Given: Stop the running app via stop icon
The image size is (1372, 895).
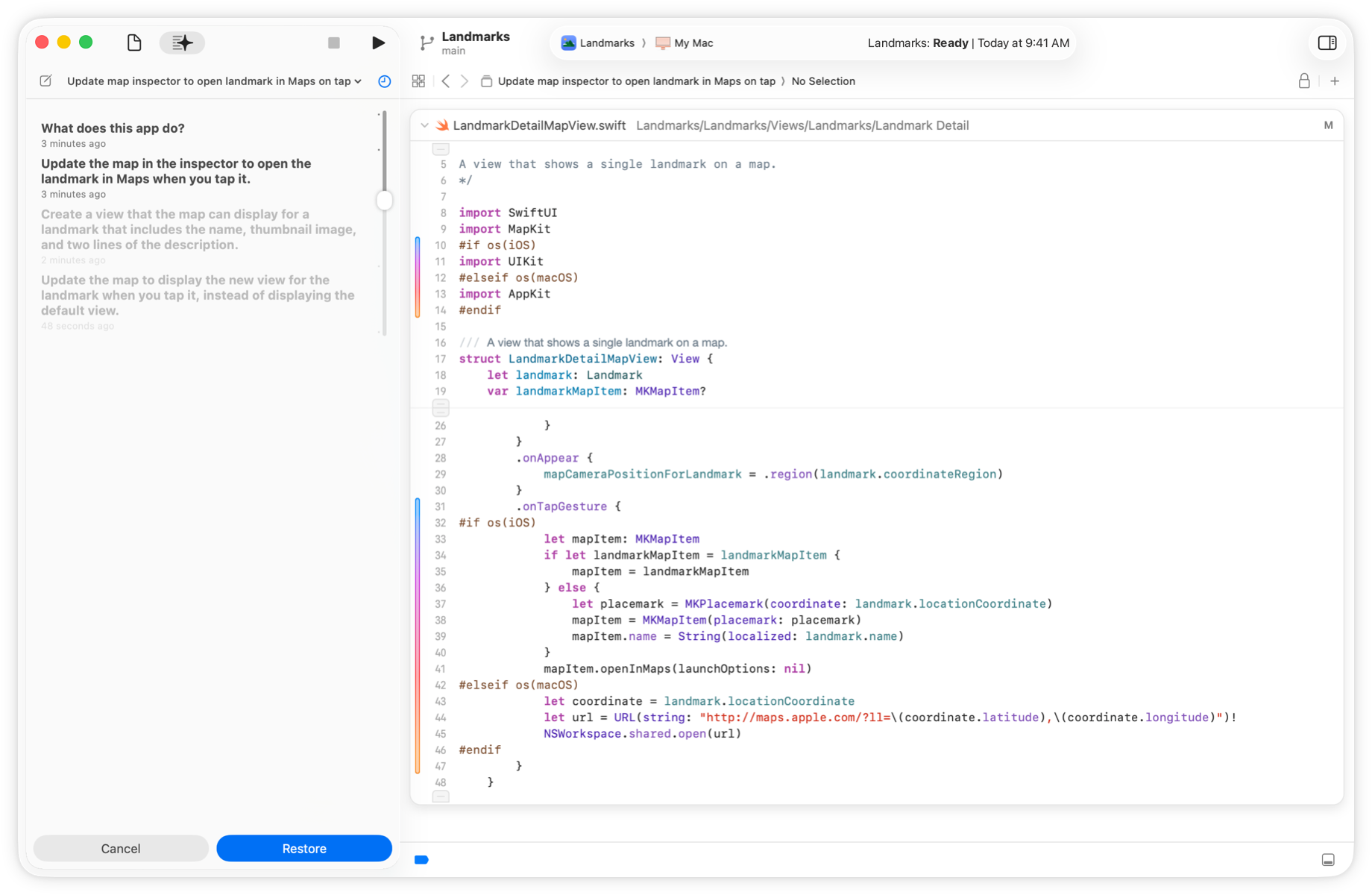Looking at the screenshot, I should 333,43.
